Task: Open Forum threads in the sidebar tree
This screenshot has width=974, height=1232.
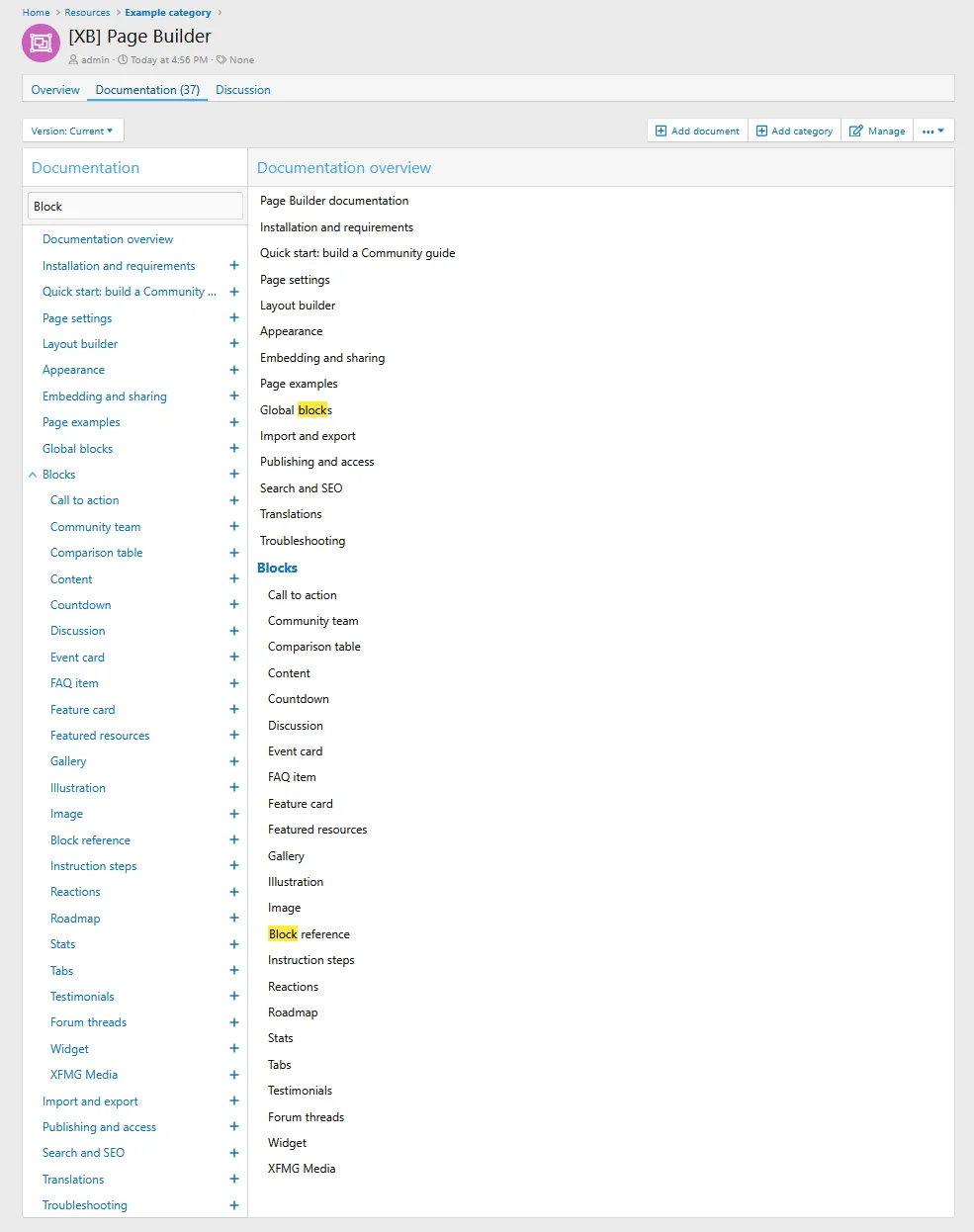Action: (x=89, y=1022)
